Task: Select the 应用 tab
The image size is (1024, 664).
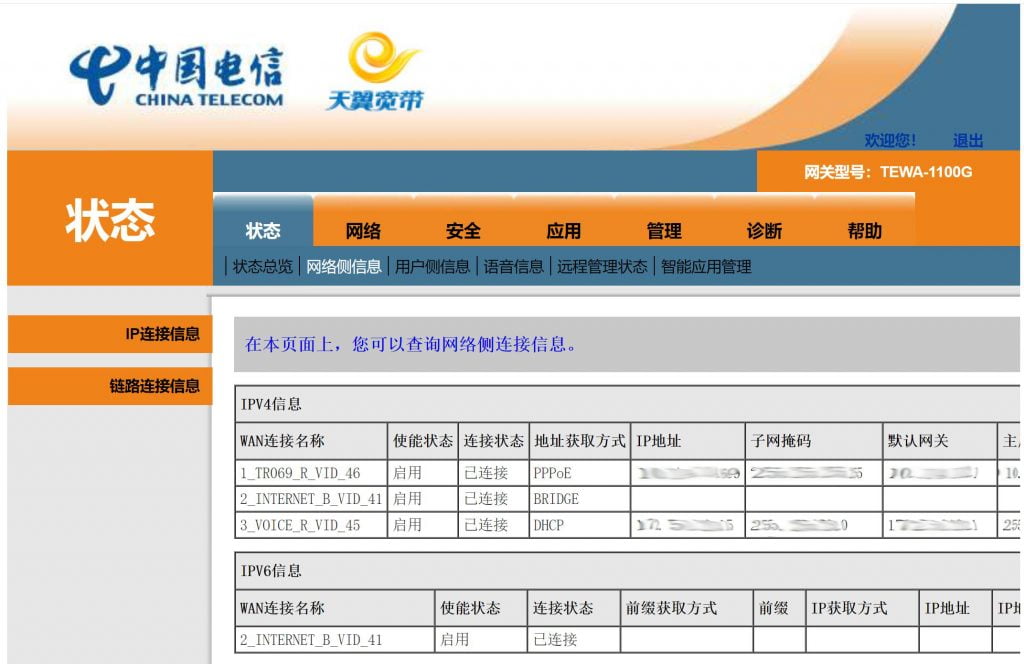Action: click(x=563, y=230)
